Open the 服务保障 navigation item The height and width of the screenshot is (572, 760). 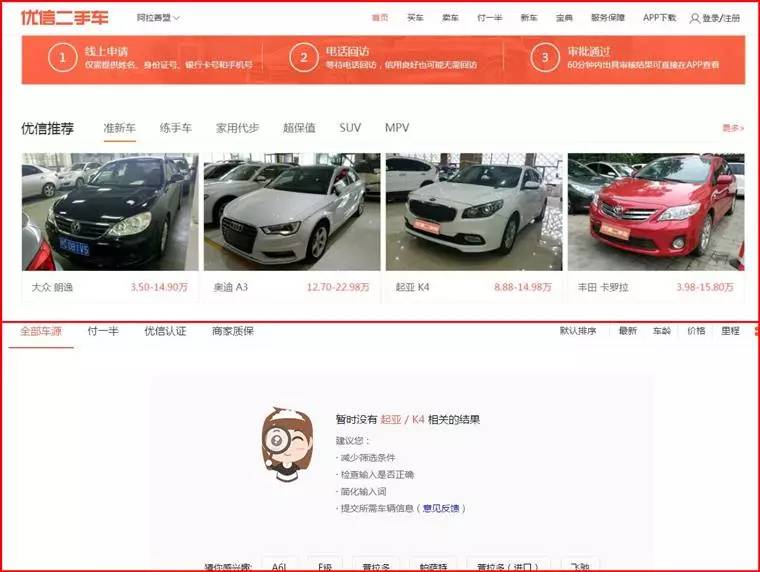pos(608,18)
